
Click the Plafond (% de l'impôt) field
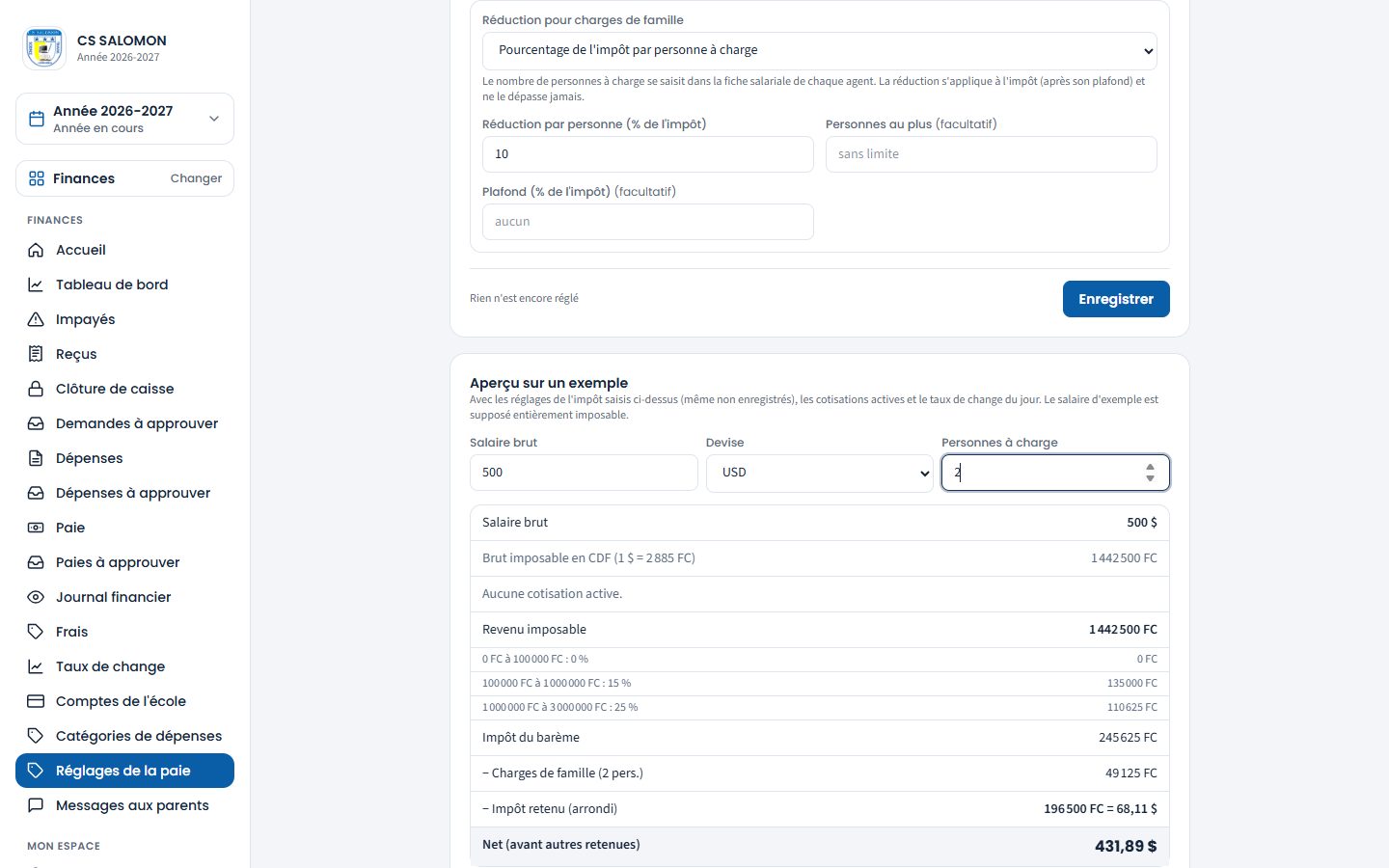point(648,222)
